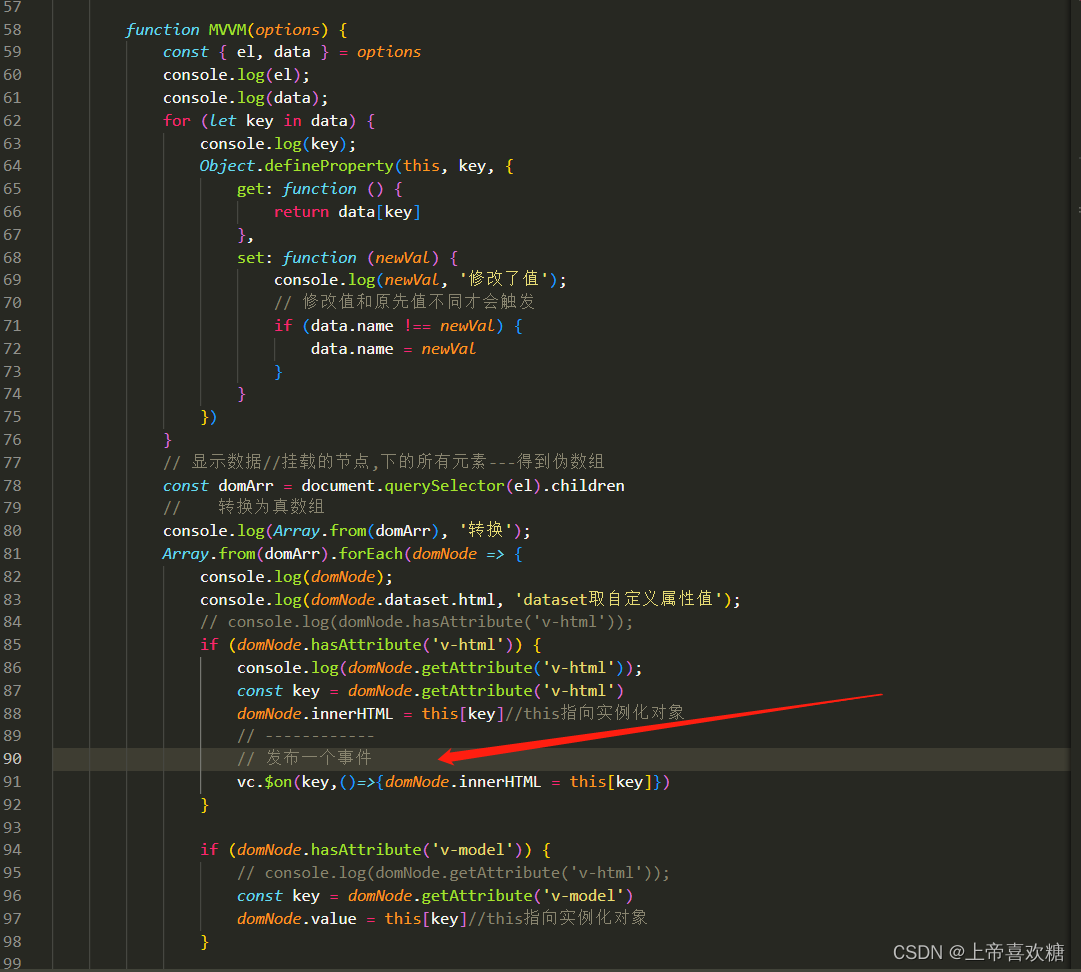This screenshot has width=1081, height=972.
Task: Click commented-out getAttribute code on line 95
Action: click(453, 873)
